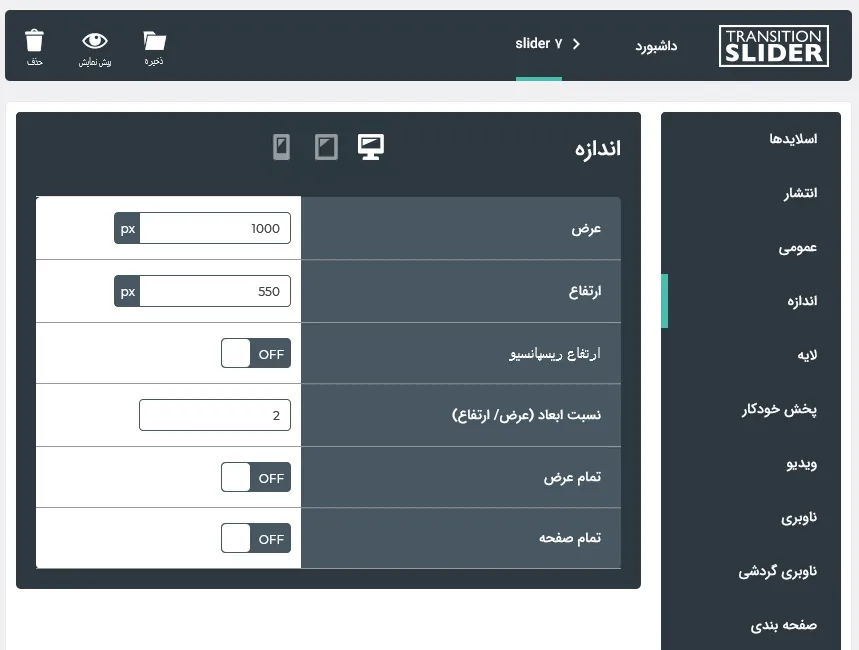Open the ناوبری گردشی sidebar section
This screenshot has width=859, height=650.
(777, 572)
